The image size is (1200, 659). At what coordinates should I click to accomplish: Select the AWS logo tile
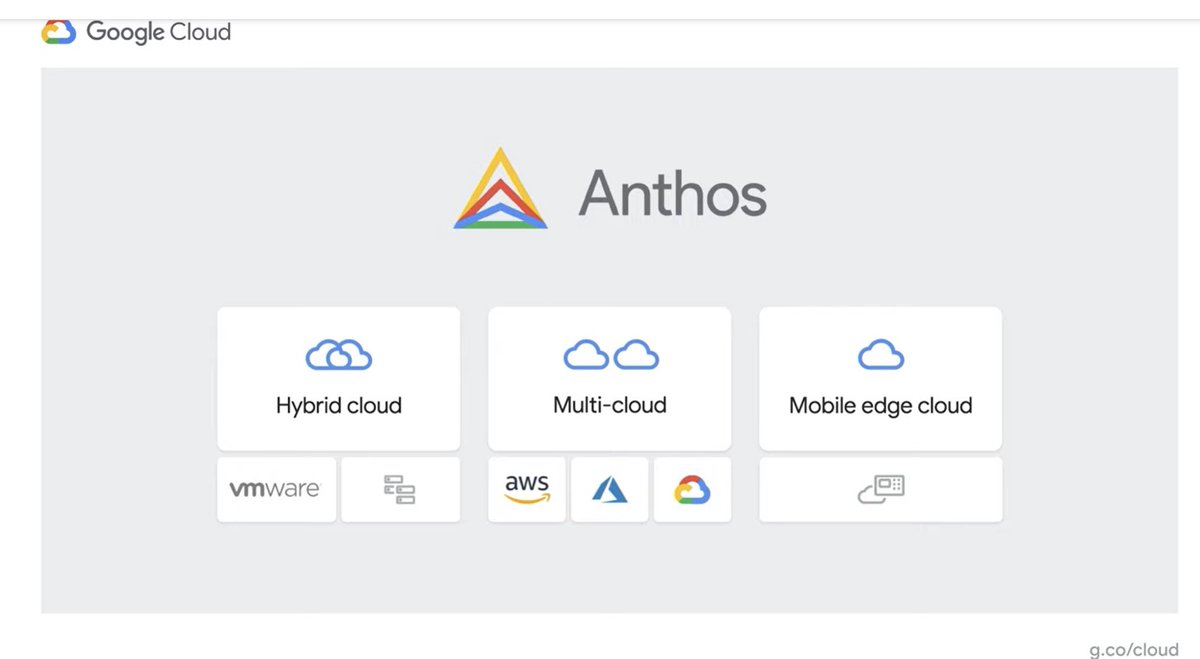[x=527, y=490]
